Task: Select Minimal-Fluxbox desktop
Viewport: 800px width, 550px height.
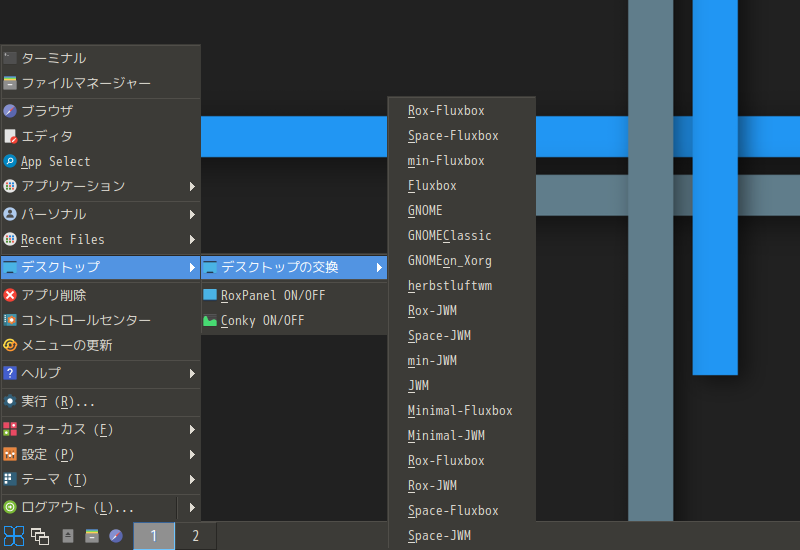Action: click(462, 411)
